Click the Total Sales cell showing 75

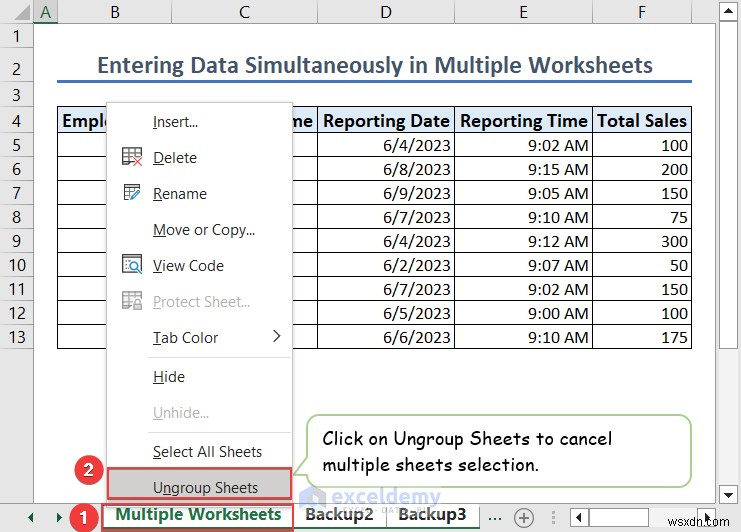pos(642,217)
